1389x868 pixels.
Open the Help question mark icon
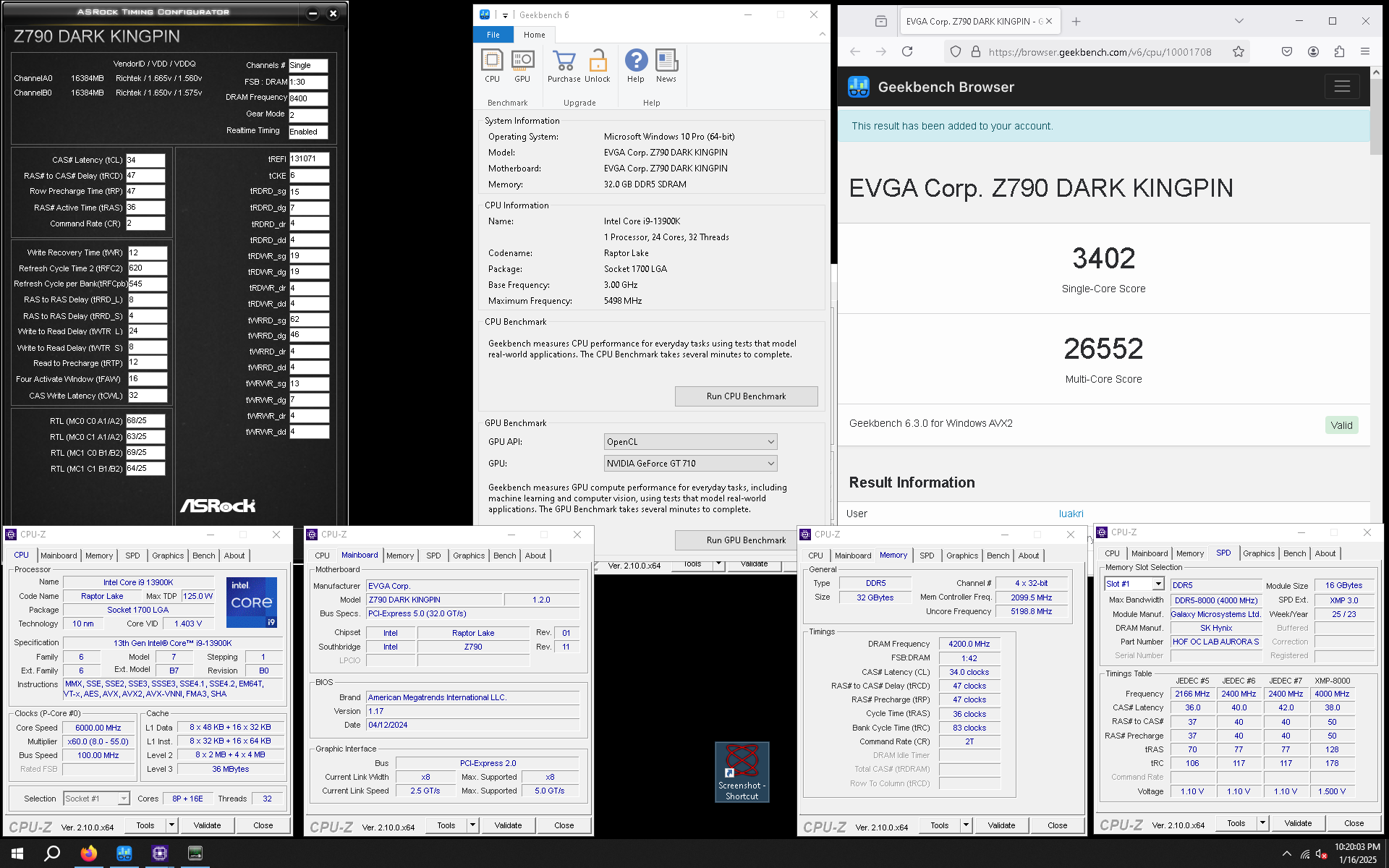pos(636,66)
